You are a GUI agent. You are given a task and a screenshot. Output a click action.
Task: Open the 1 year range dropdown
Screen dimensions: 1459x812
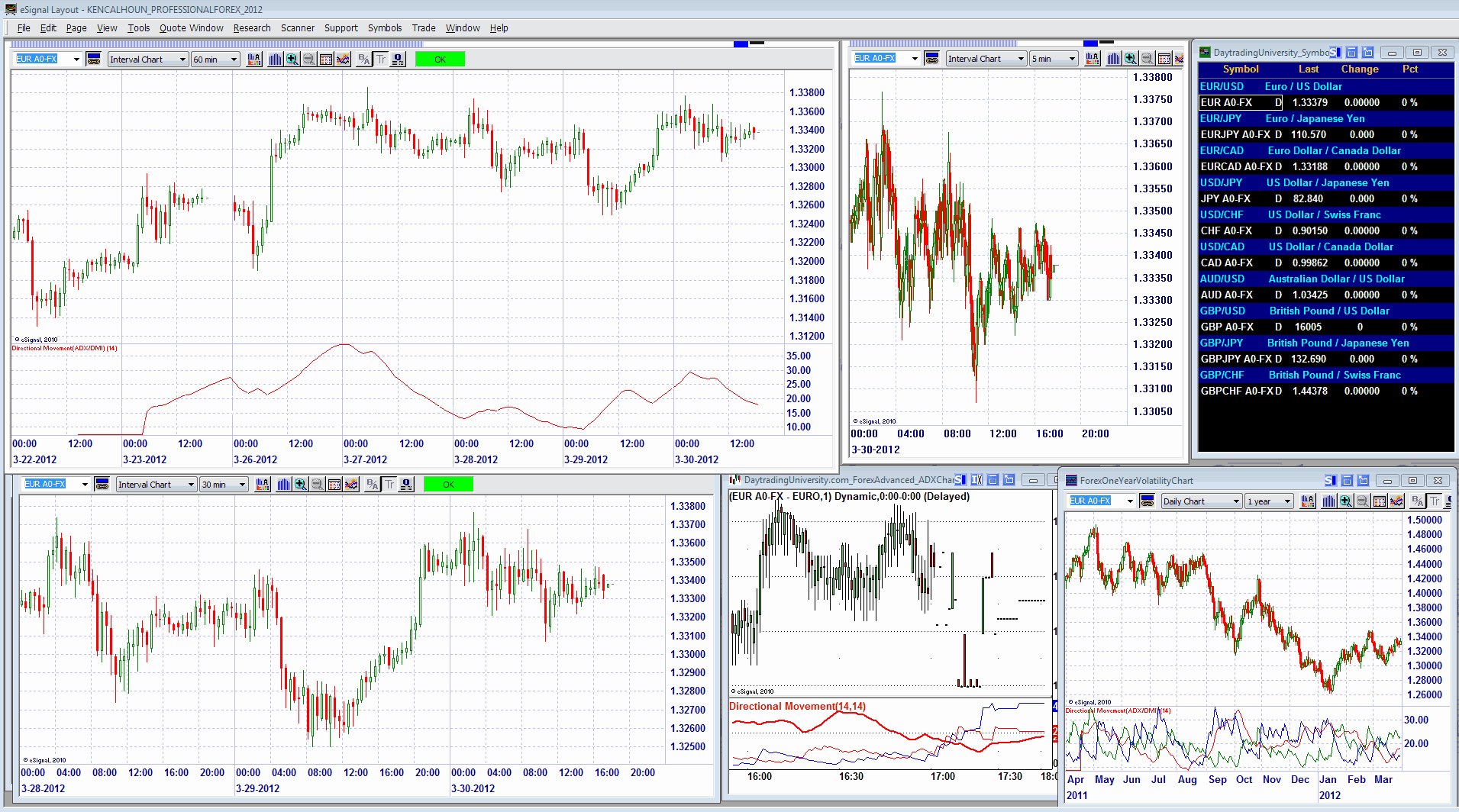1270,501
